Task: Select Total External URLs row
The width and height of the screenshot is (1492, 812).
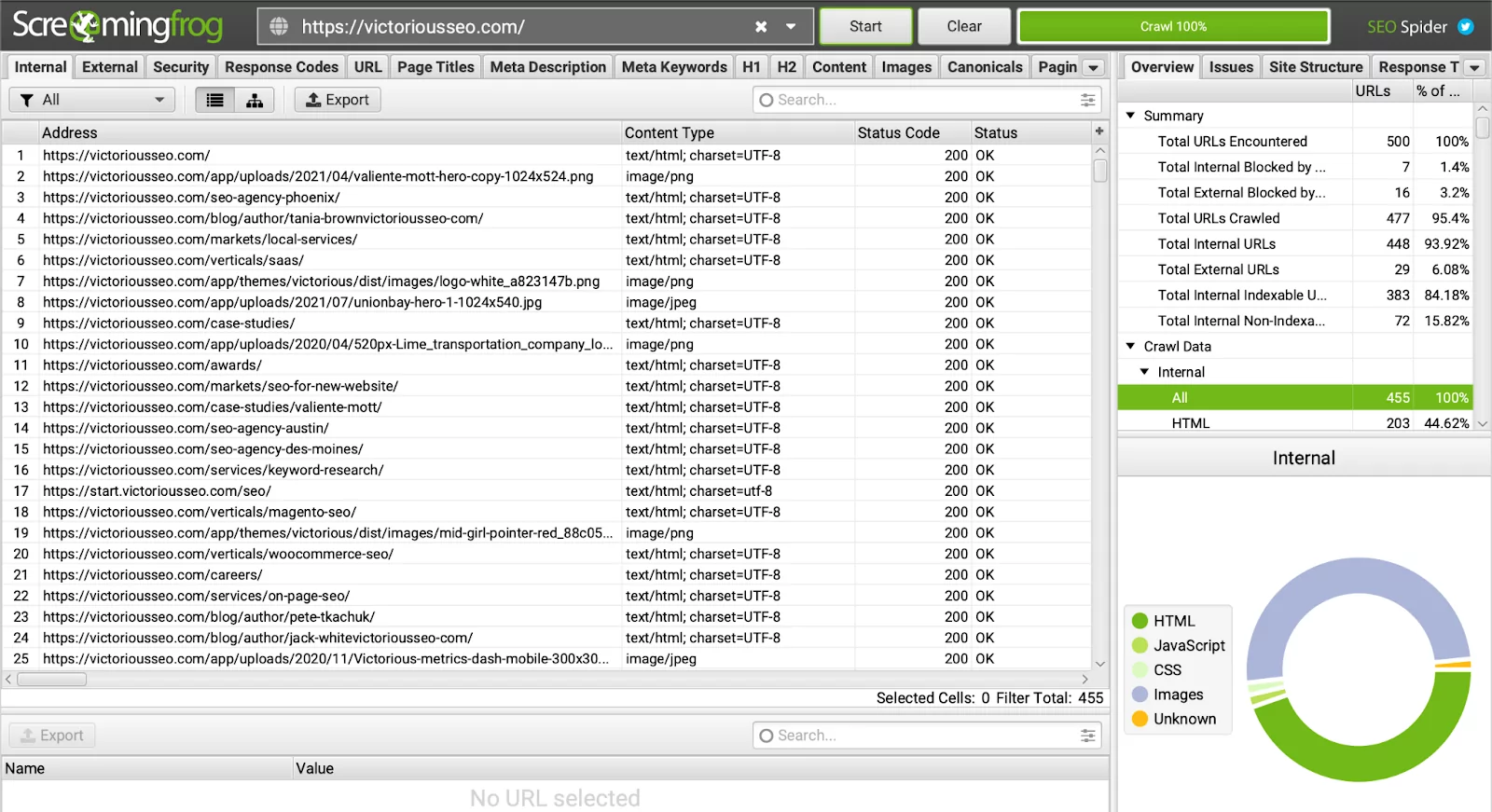Action: 1295,269
